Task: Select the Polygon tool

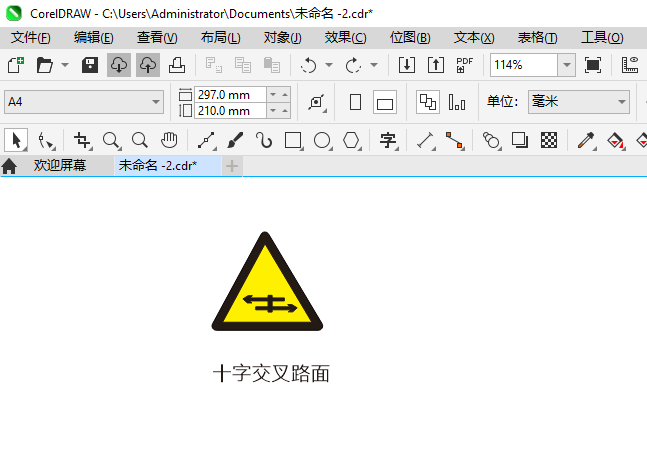Action: [351, 141]
